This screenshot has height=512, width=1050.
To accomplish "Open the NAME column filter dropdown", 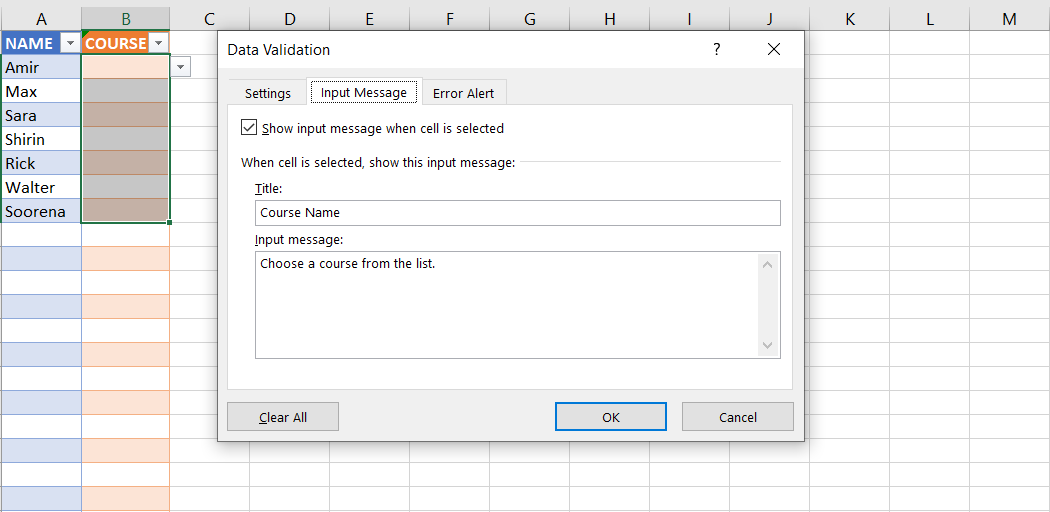I will tap(69, 43).
